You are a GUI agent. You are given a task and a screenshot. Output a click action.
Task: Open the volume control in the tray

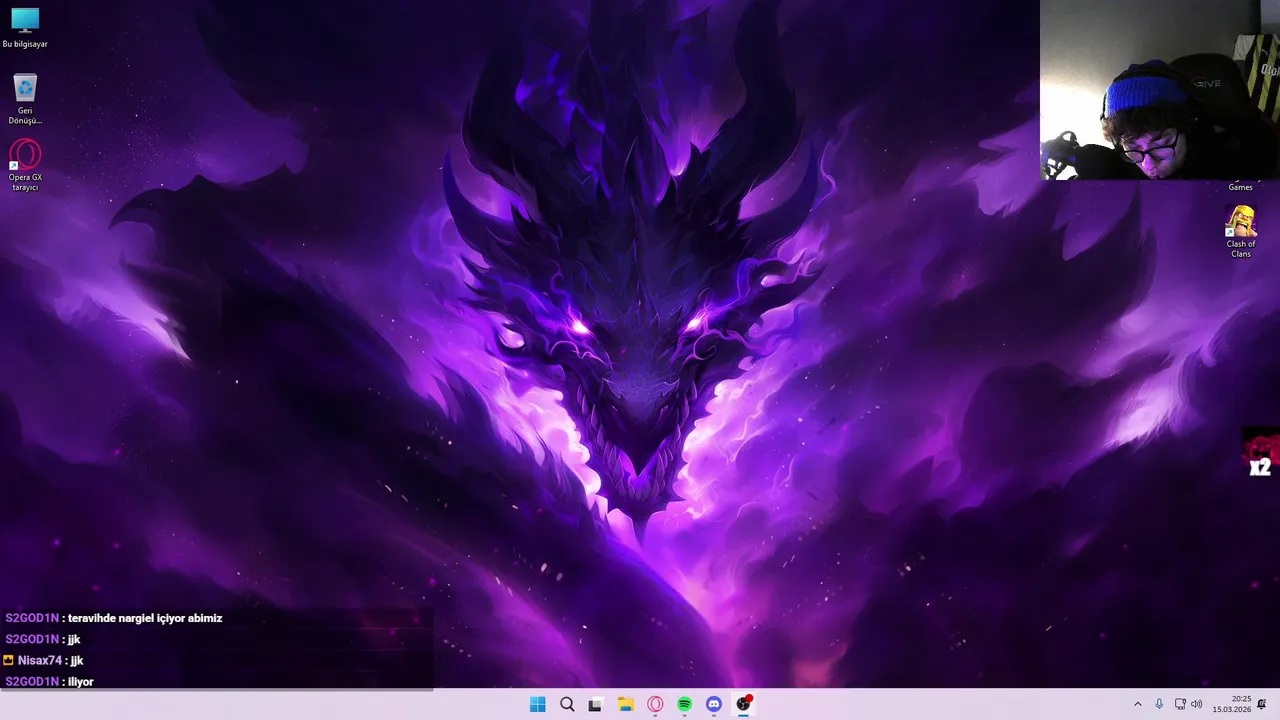point(1197,704)
